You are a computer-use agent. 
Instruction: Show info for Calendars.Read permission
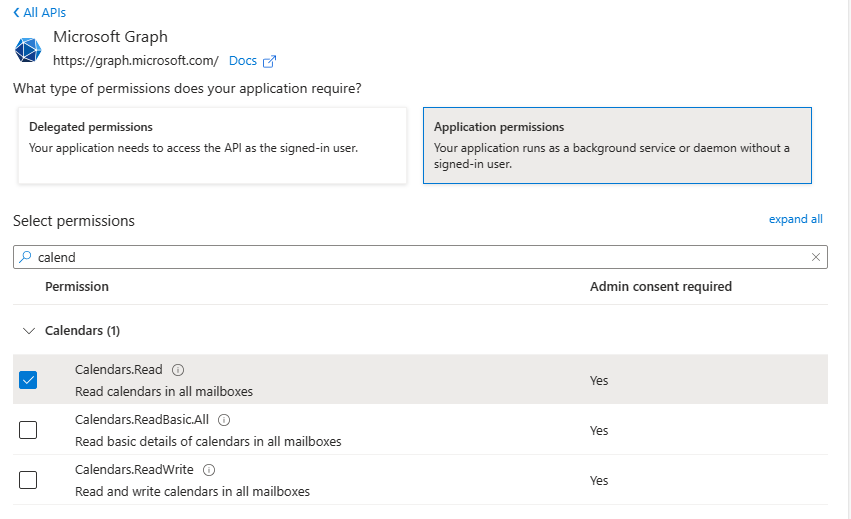point(177,370)
